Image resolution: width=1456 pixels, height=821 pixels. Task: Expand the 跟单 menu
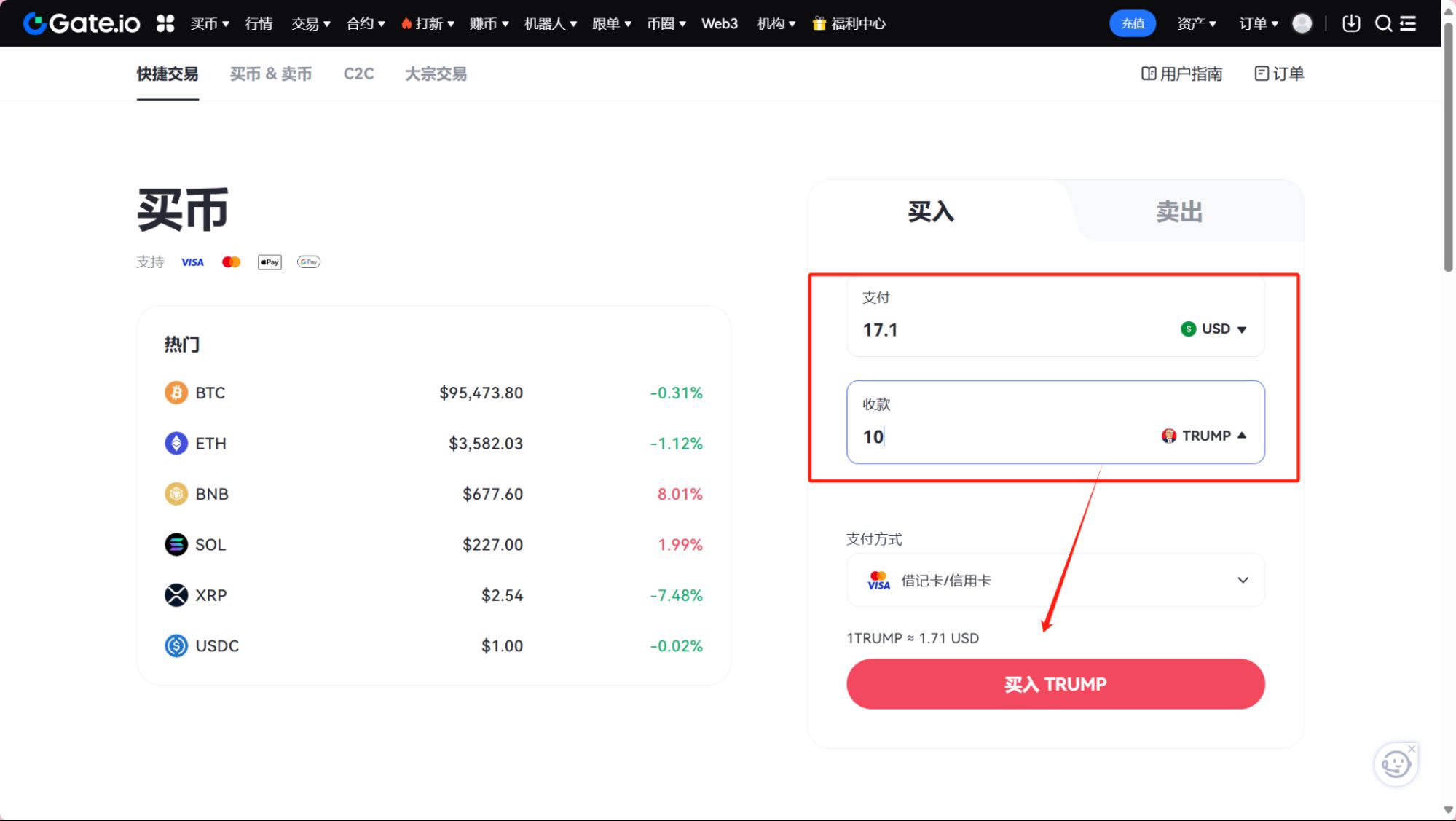(612, 23)
